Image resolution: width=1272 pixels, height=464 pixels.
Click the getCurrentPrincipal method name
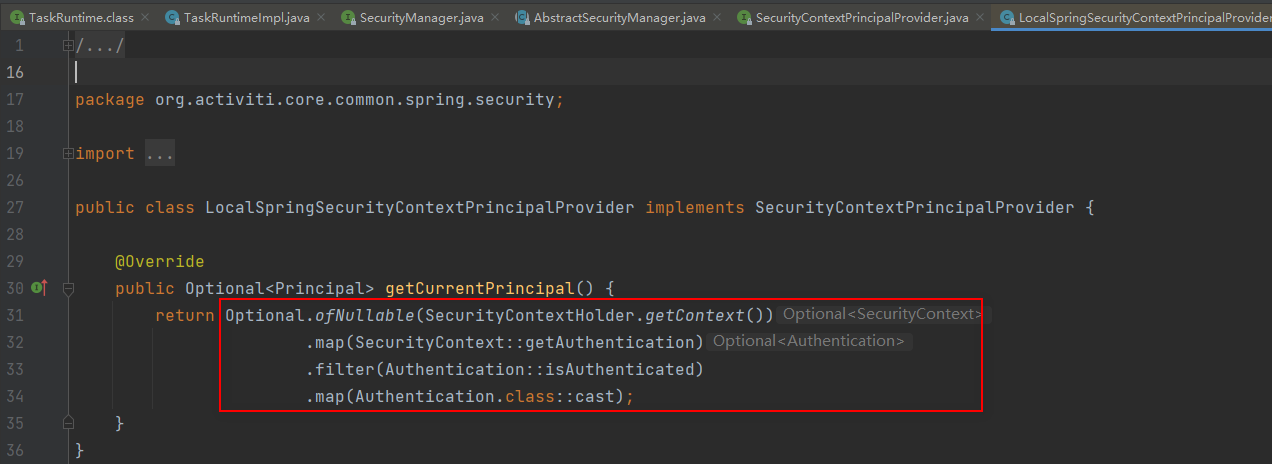point(480,289)
